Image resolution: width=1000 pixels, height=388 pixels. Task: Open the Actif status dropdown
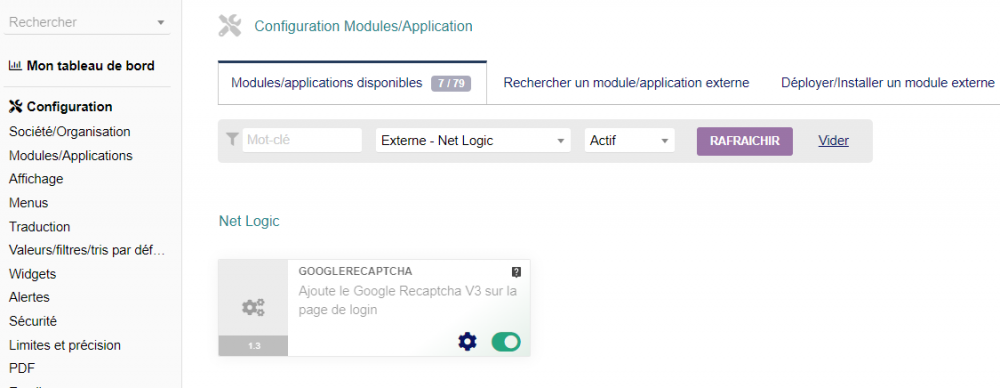click(629, 140)
